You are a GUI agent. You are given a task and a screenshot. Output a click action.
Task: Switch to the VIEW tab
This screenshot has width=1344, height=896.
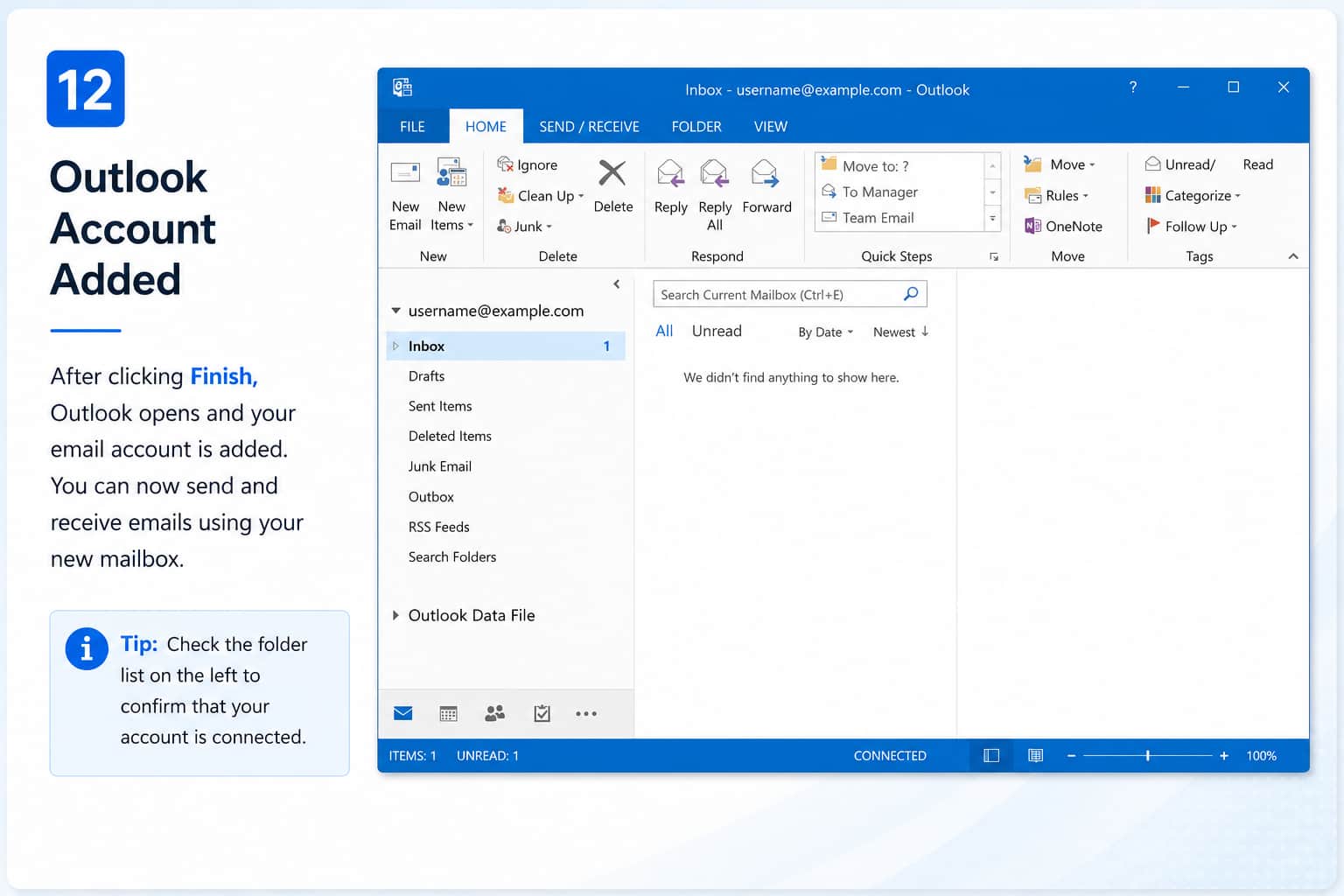tap(771, 126)
